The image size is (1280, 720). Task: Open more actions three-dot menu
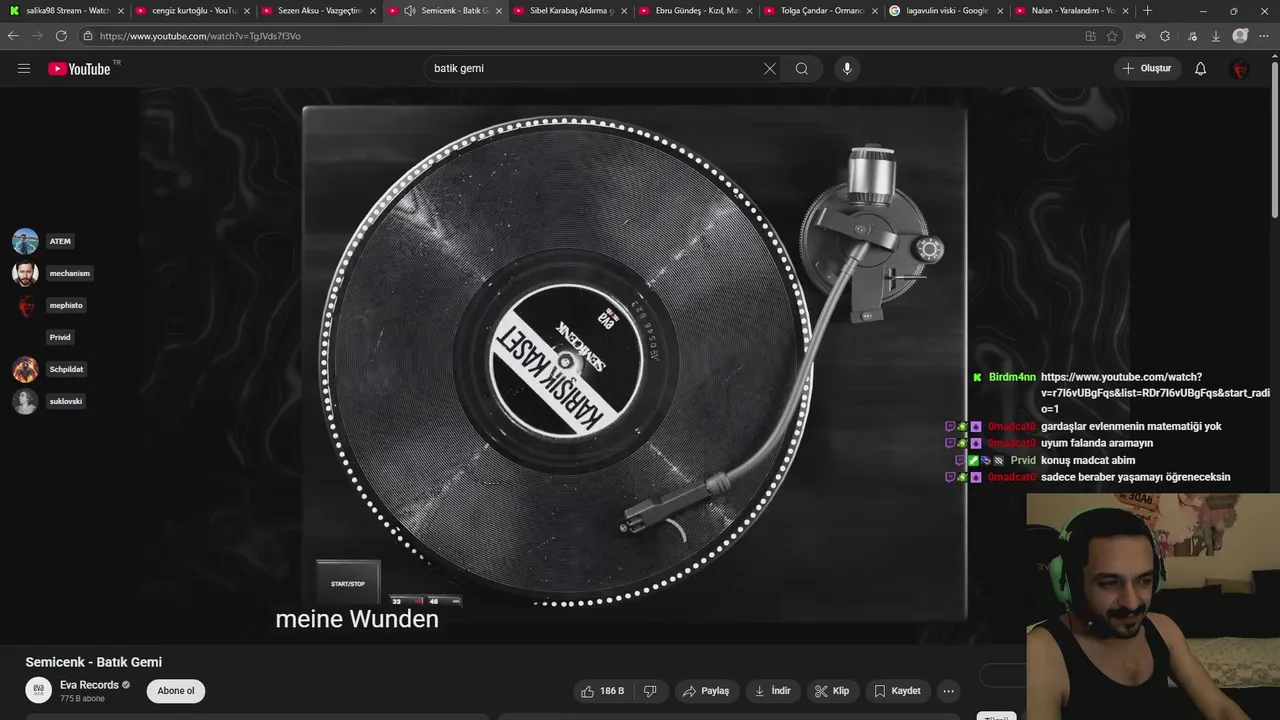pyautogui.click(x=949, y=691)
